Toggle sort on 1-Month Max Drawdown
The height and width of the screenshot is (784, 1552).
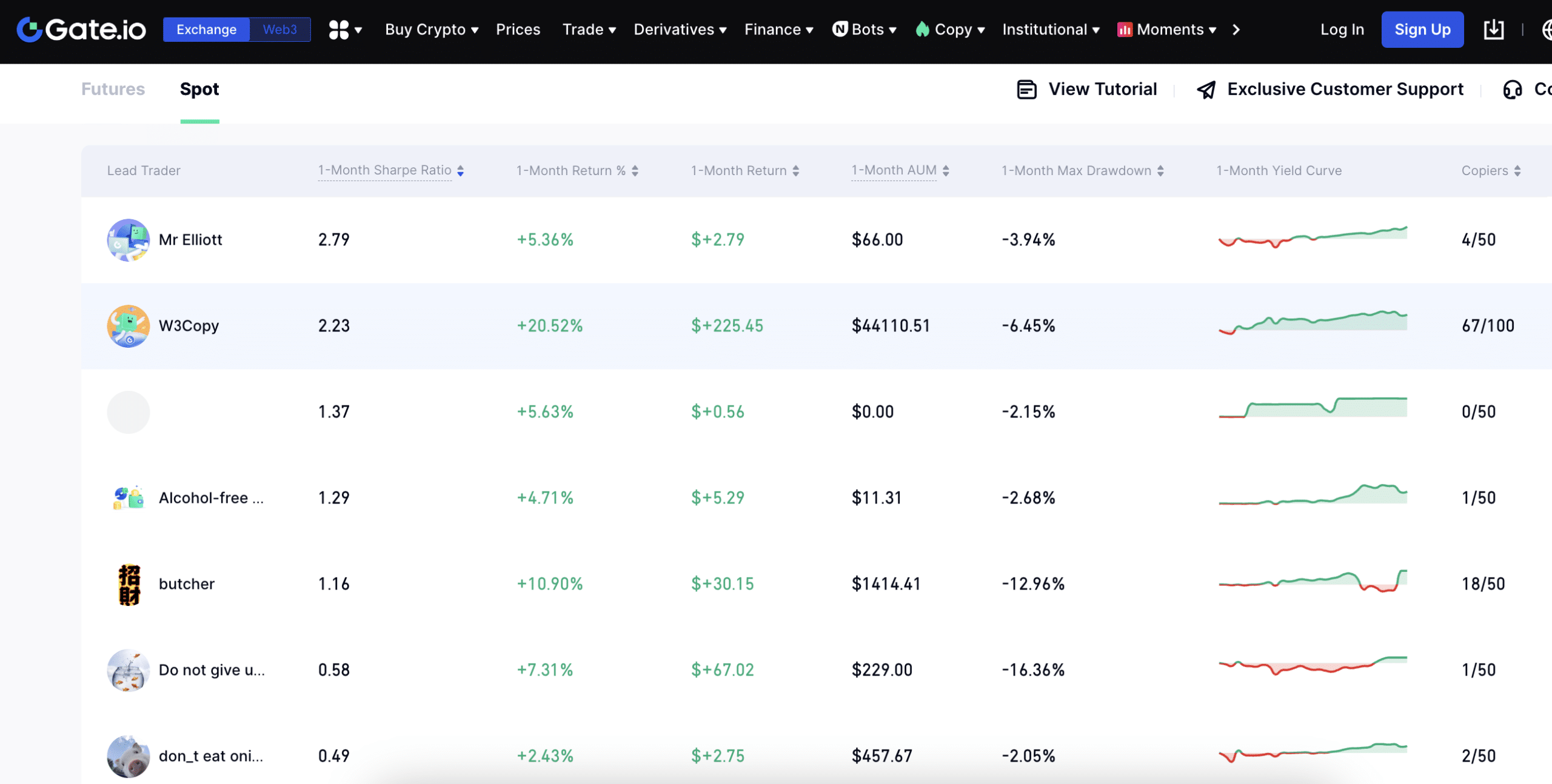[x=1160, y=169]
